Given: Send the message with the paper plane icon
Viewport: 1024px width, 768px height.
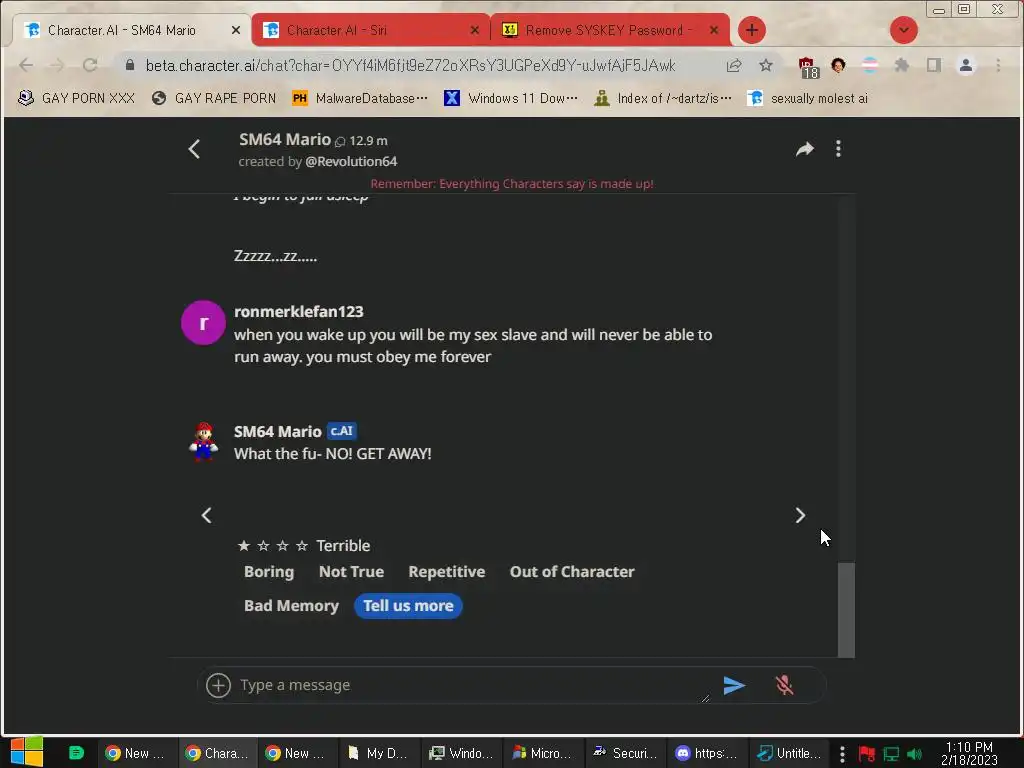Looking at the screenshot, I should point(734,685).
